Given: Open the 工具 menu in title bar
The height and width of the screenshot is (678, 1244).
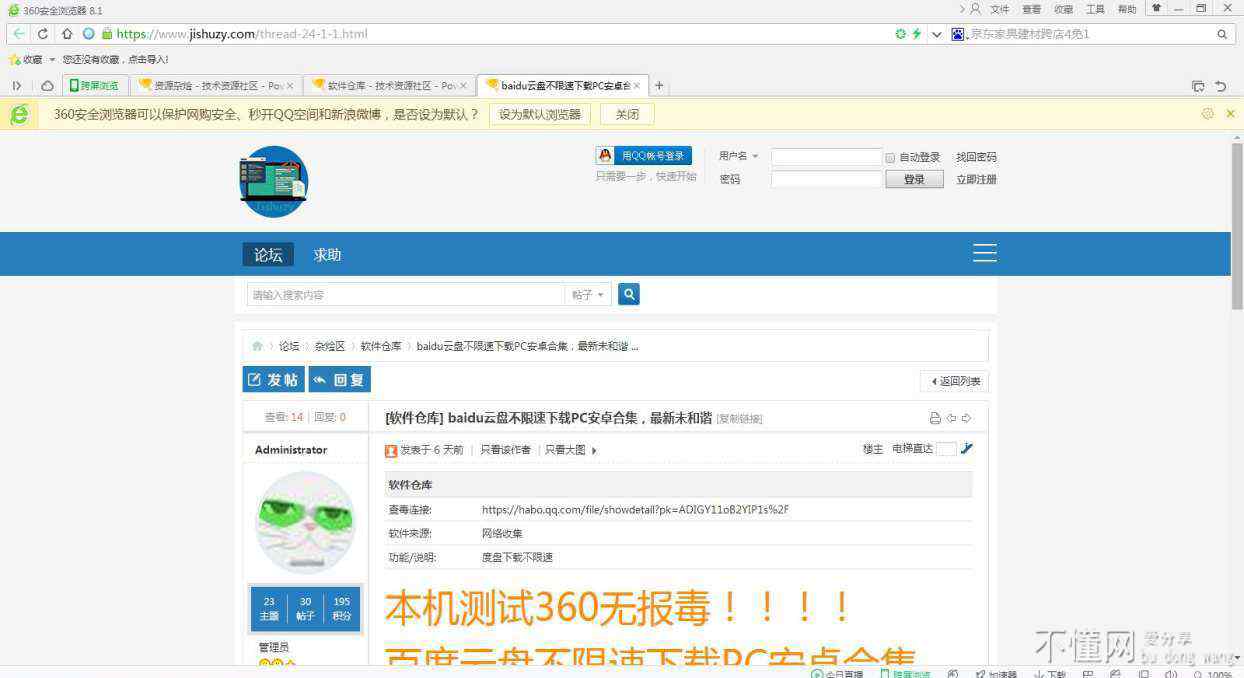Looking at the screenshot, I should coord(1095,9).
